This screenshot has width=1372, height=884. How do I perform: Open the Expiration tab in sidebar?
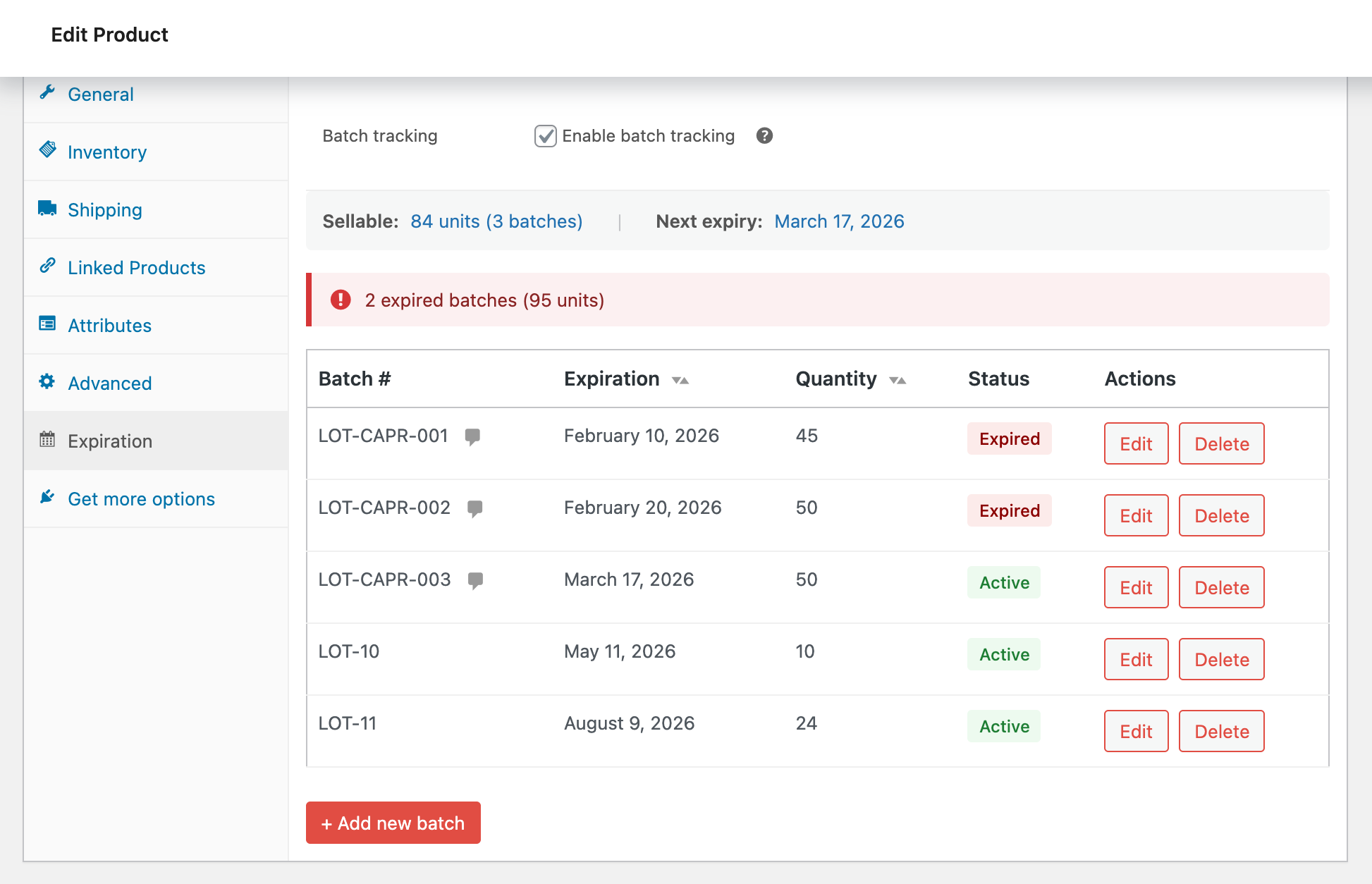pos(110,441)
